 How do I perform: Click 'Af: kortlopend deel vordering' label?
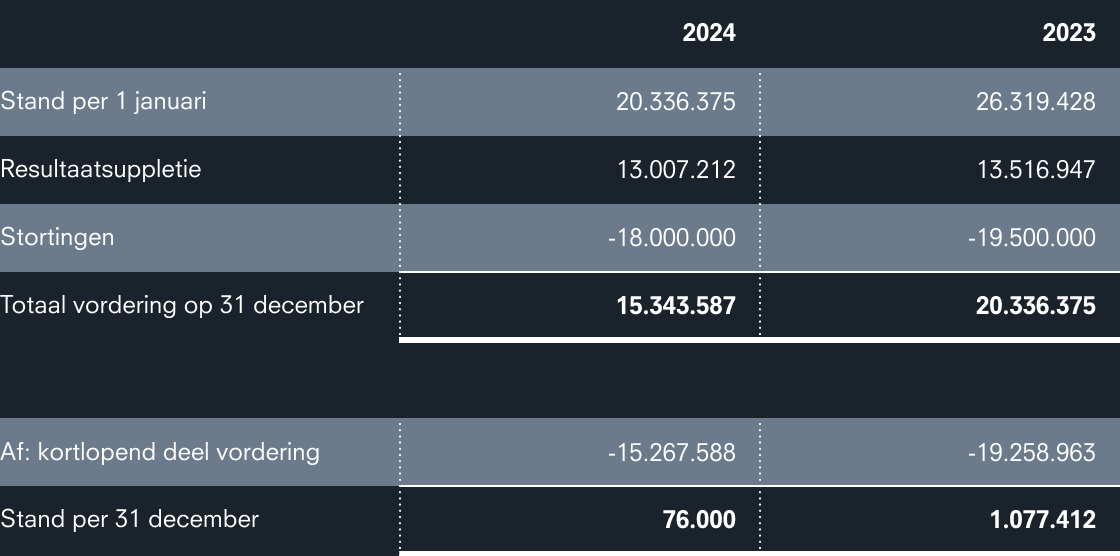pyautogui.click(x=160, y=452)
